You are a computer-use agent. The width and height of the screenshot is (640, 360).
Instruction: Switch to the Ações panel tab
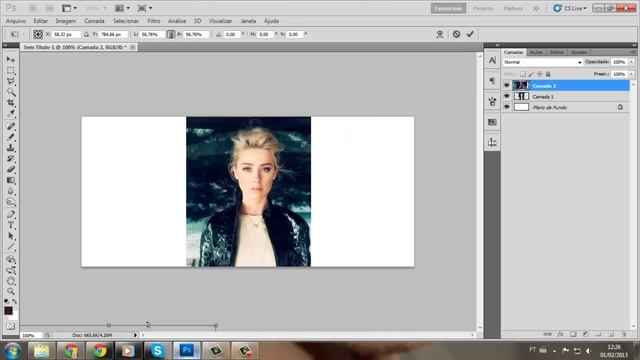point(536,52)
